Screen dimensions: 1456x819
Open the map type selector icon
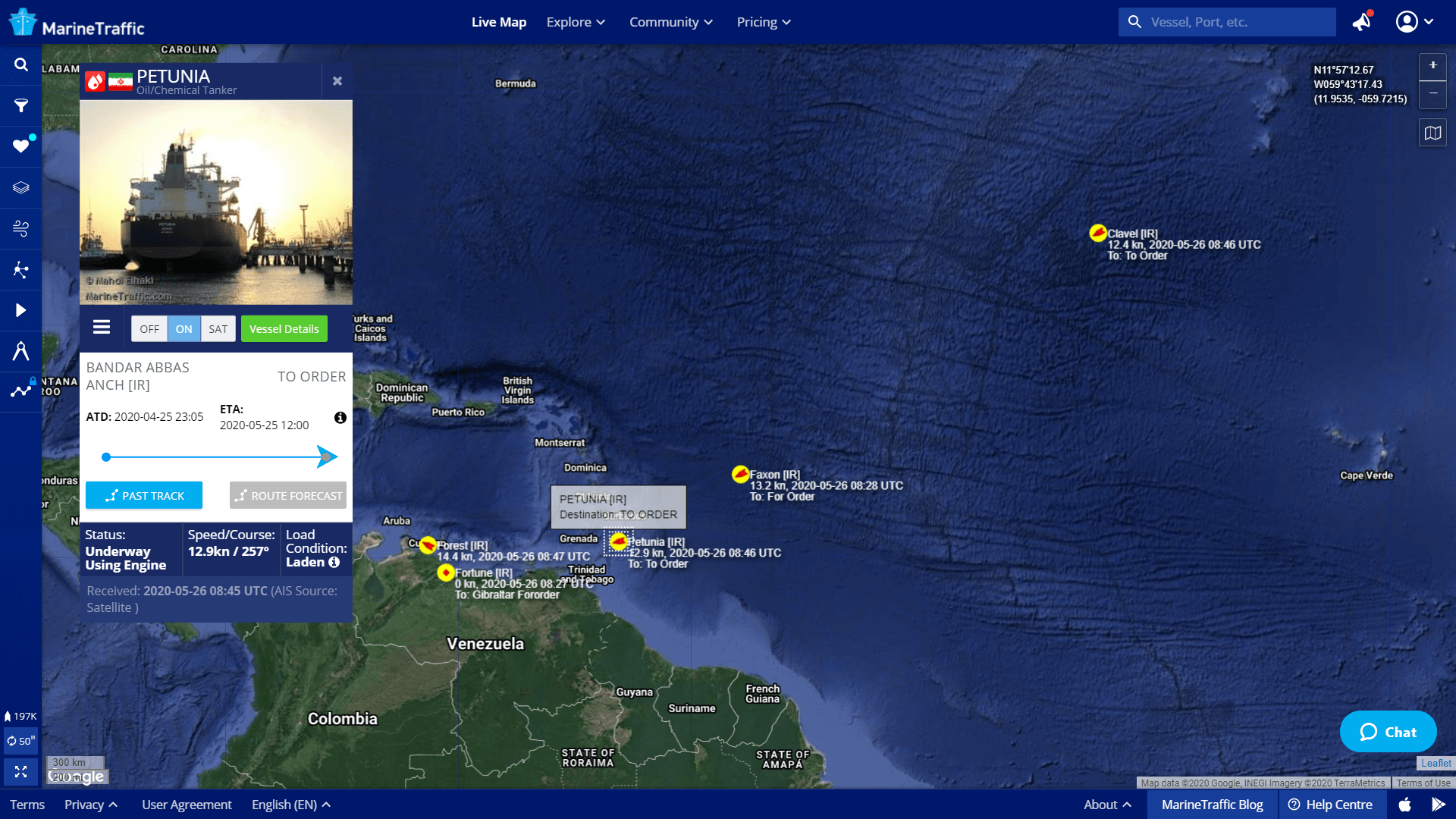1432,133
